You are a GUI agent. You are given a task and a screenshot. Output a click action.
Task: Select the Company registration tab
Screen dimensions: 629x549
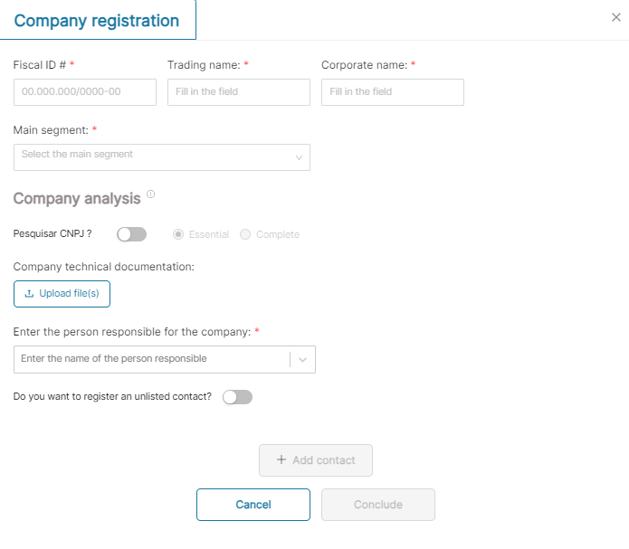click(x=97, y=20)
